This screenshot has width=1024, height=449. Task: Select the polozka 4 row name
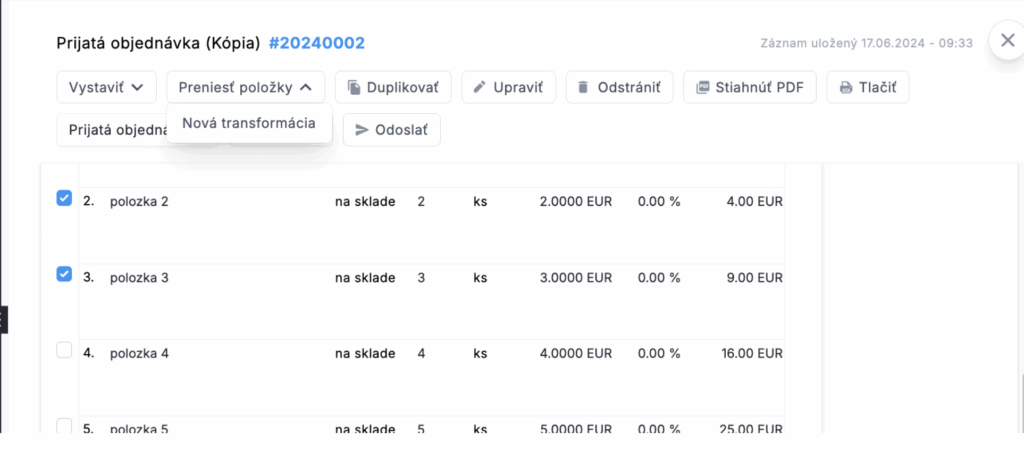pos(139,354)
